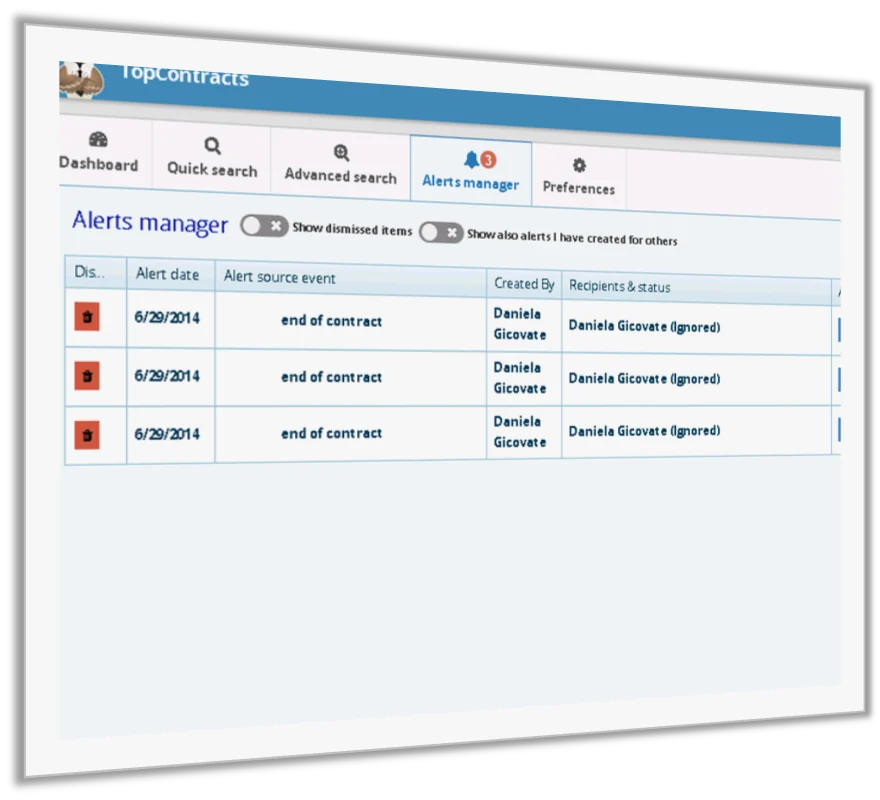Image resolution: width=880 pixels, height=800 pixels.
Task: Click the TopContracts title text
Action: [184, 75]
